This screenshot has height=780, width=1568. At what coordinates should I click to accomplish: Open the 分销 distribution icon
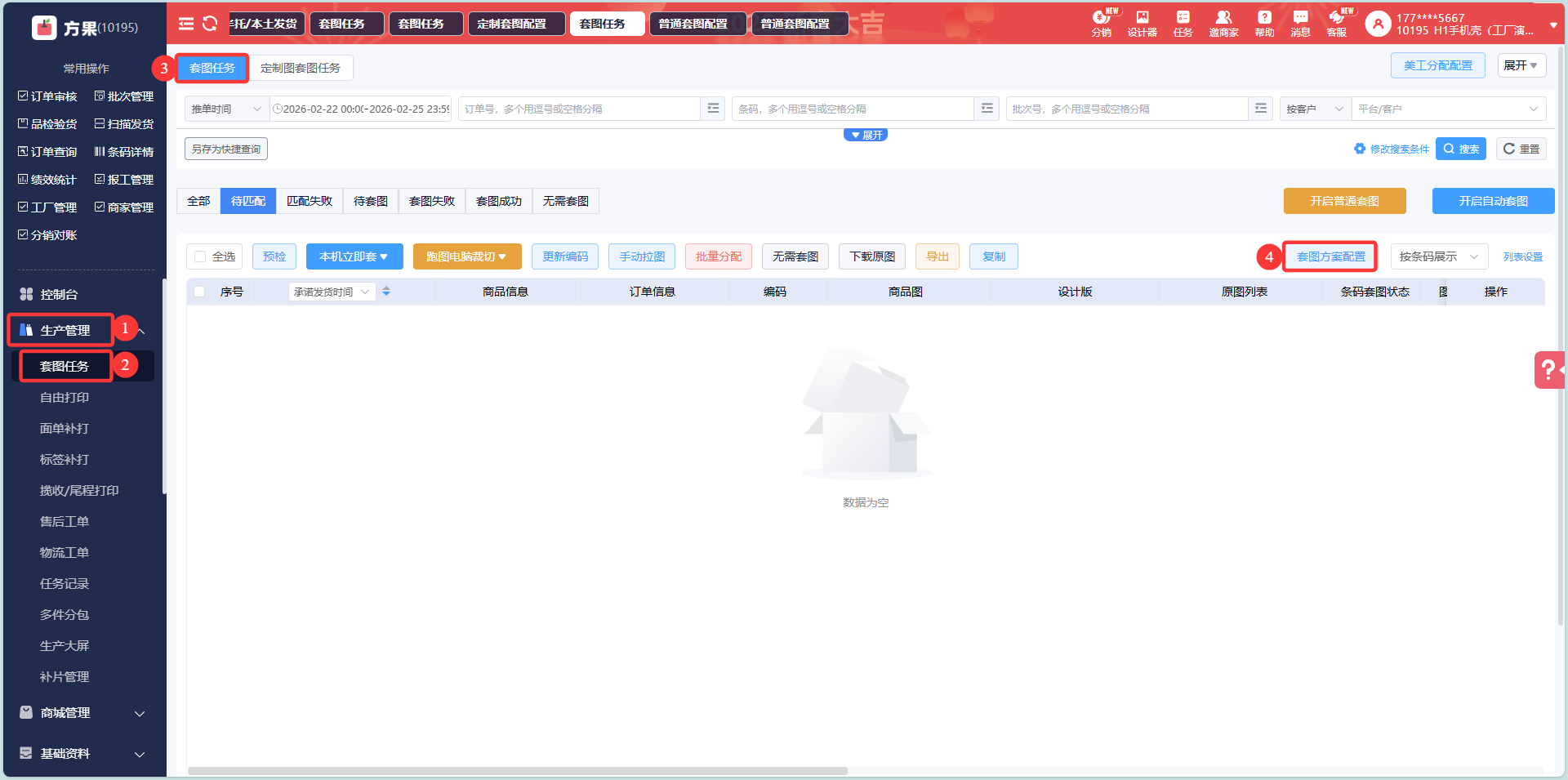(x=1101, y=24)
